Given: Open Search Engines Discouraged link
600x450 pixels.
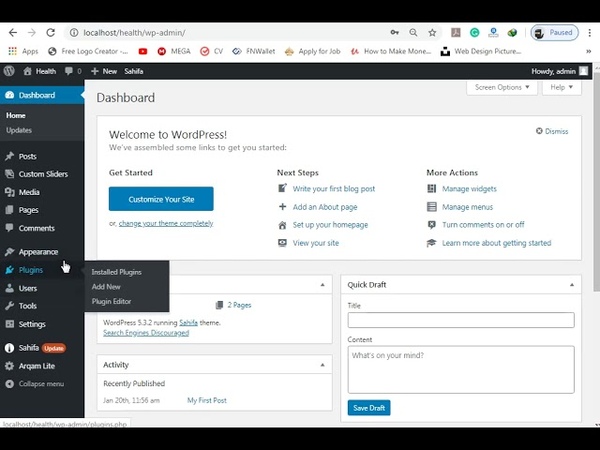Looking at the screenshot, I should (146, 333).
